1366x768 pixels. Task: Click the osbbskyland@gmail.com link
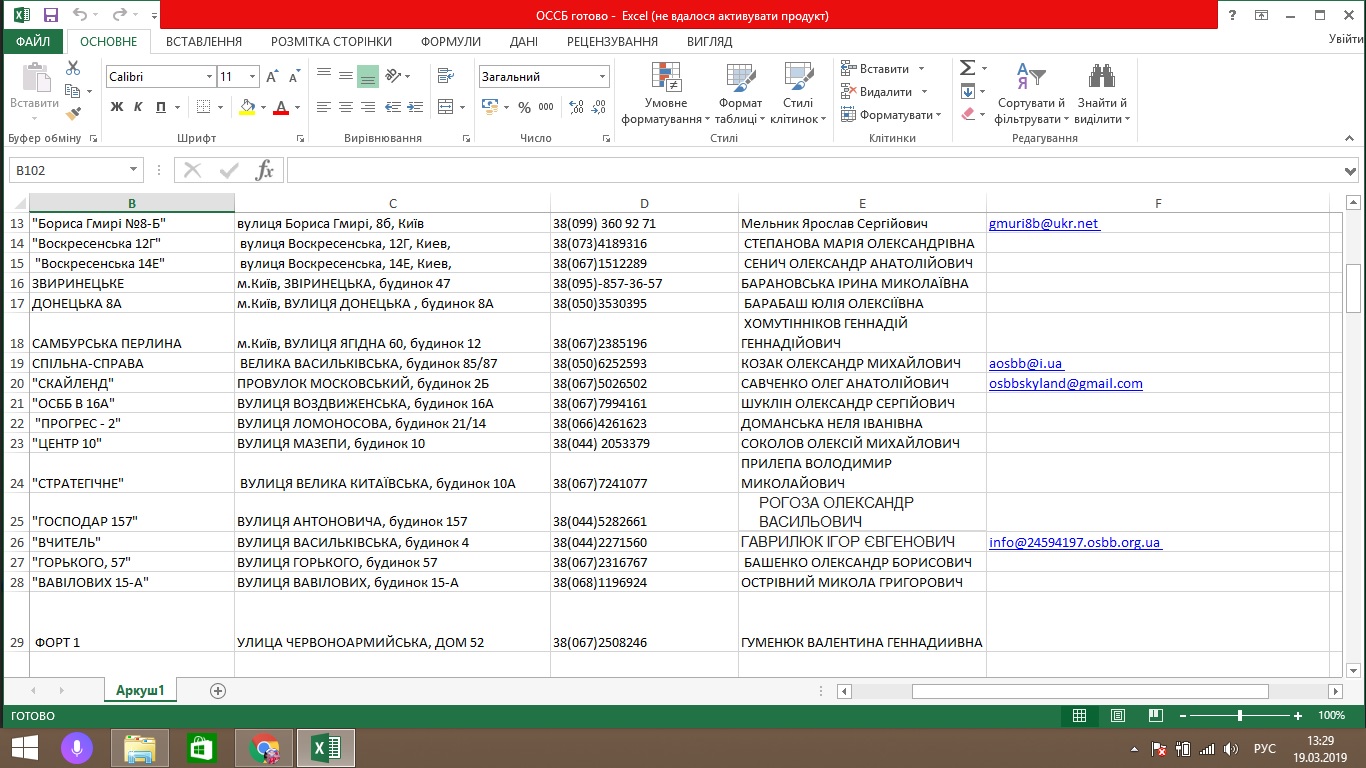pyautogui.click(x=1066, y=383)
